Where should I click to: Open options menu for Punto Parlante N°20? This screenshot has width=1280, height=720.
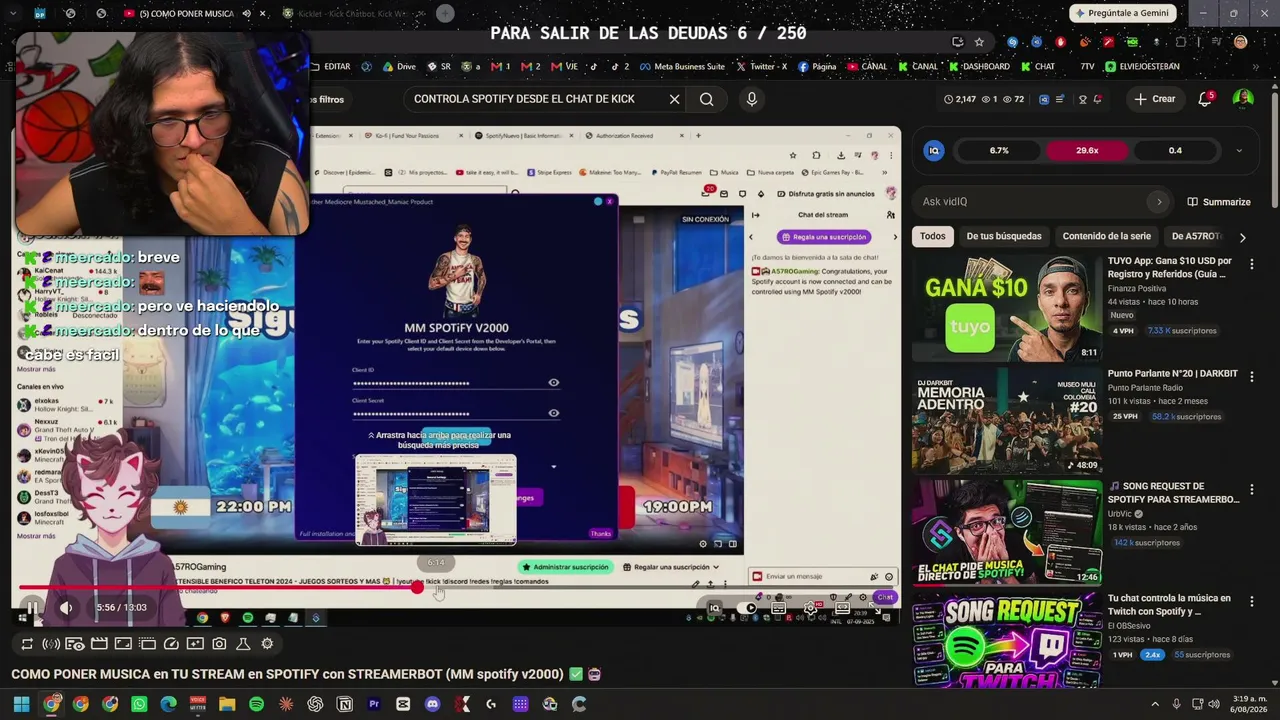tap(1251, 377)
